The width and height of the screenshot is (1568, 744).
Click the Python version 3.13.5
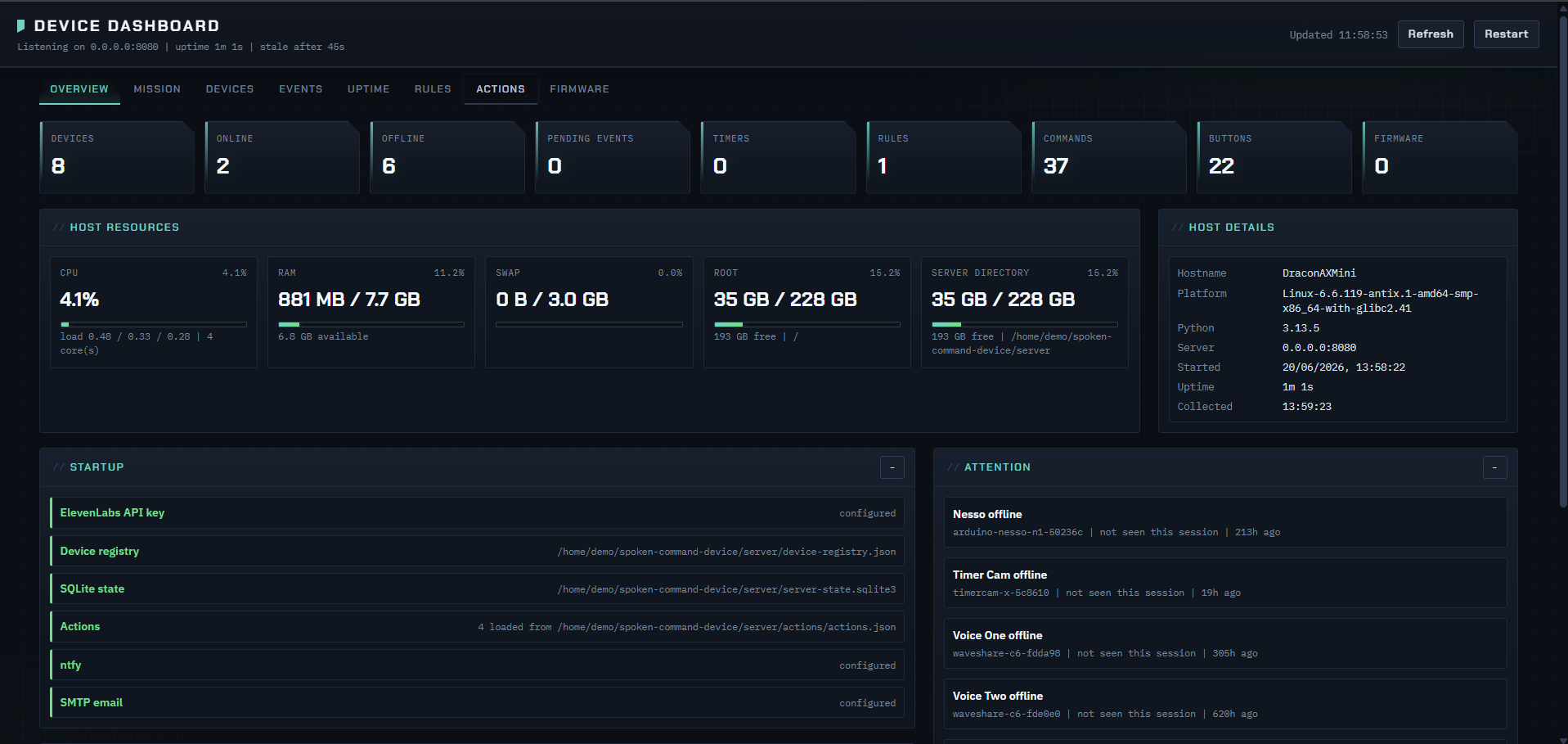1301,328
